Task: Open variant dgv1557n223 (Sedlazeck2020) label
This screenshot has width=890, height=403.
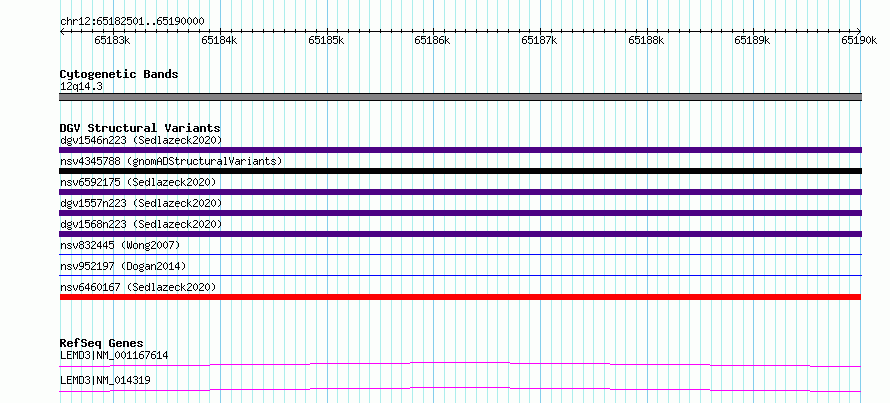Action: coord(141,203)
